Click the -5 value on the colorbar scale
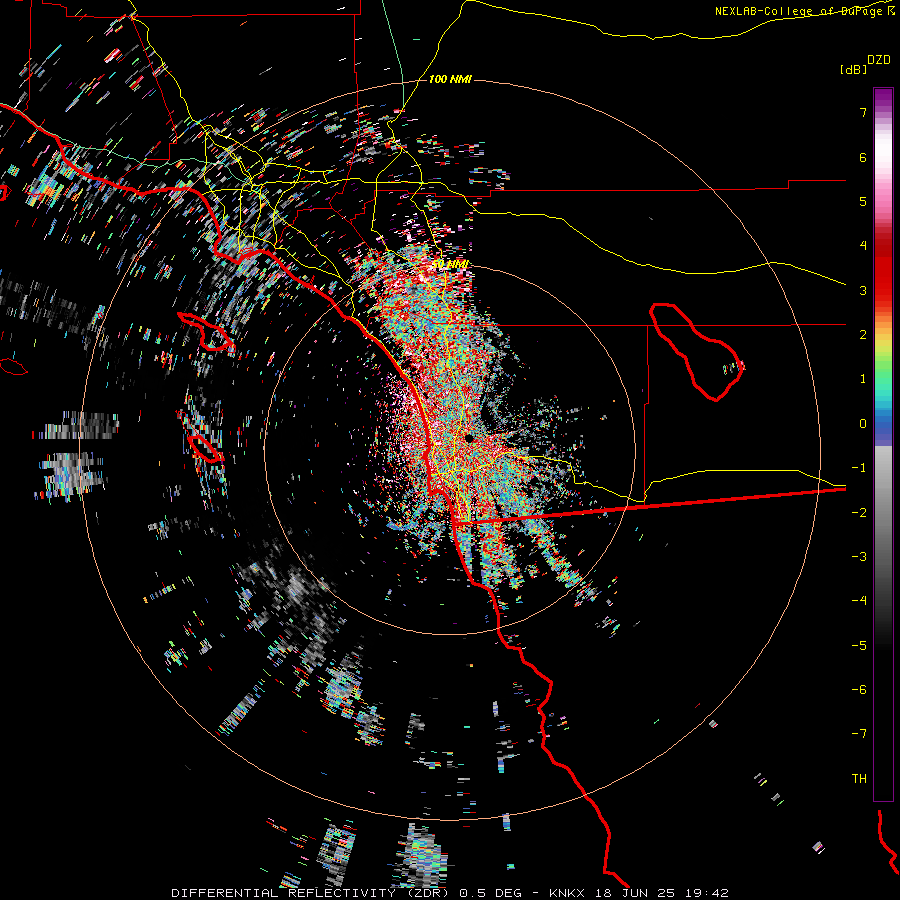 (859, 646)
